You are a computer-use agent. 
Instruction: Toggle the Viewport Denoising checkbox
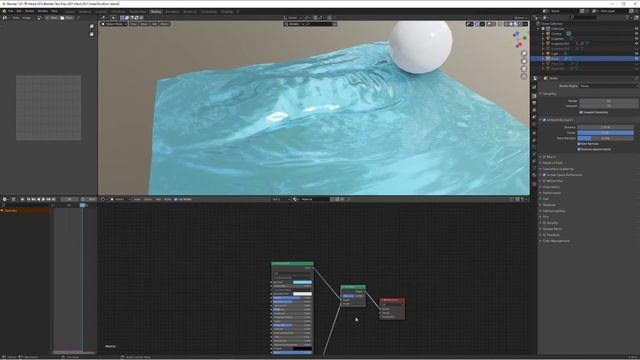tap(581, 112)
